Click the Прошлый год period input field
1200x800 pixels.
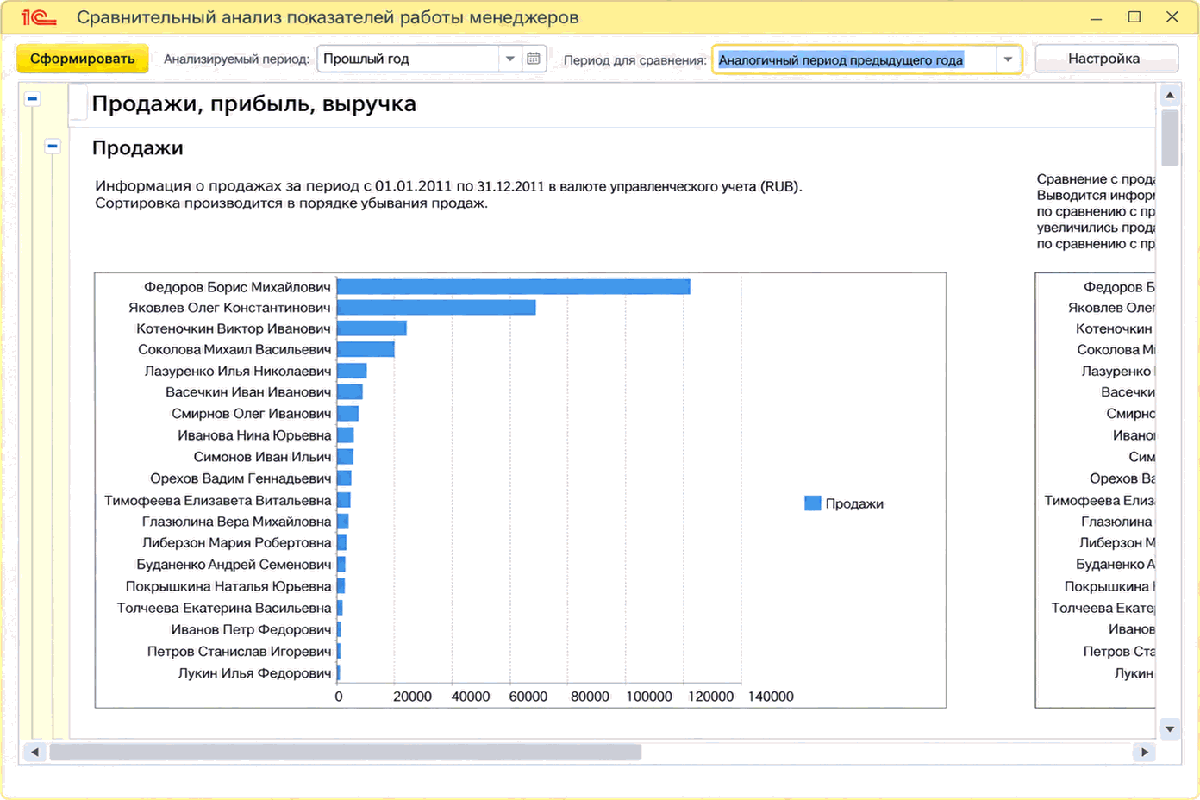click(x=408, y=59)
